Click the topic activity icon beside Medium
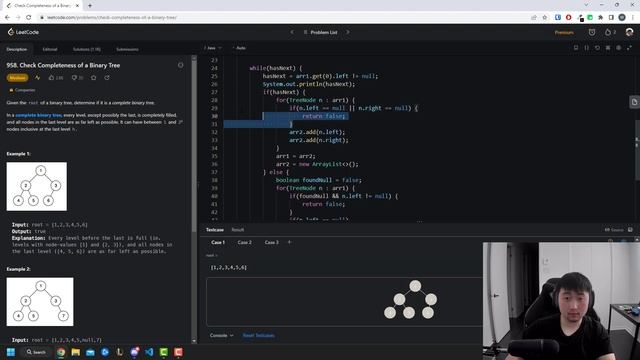This screenshot has height=360, width=640. pyautogui.click(x=38, y=78)
